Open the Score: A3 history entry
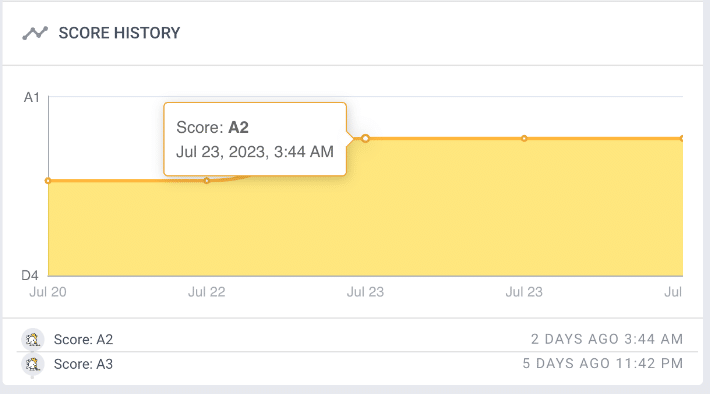This screenshot has height=394, width=710. click(x=357, y=364)
